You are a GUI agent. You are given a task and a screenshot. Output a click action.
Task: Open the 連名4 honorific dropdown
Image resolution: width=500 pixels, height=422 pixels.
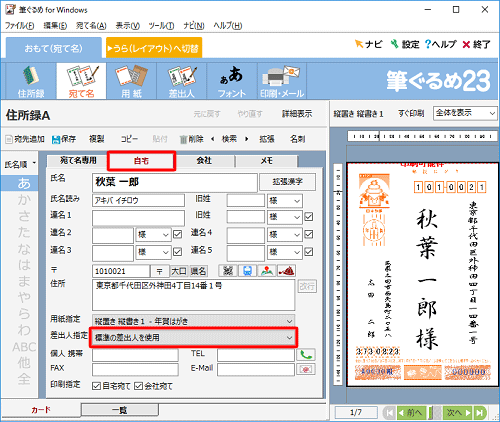pos(285,235)
